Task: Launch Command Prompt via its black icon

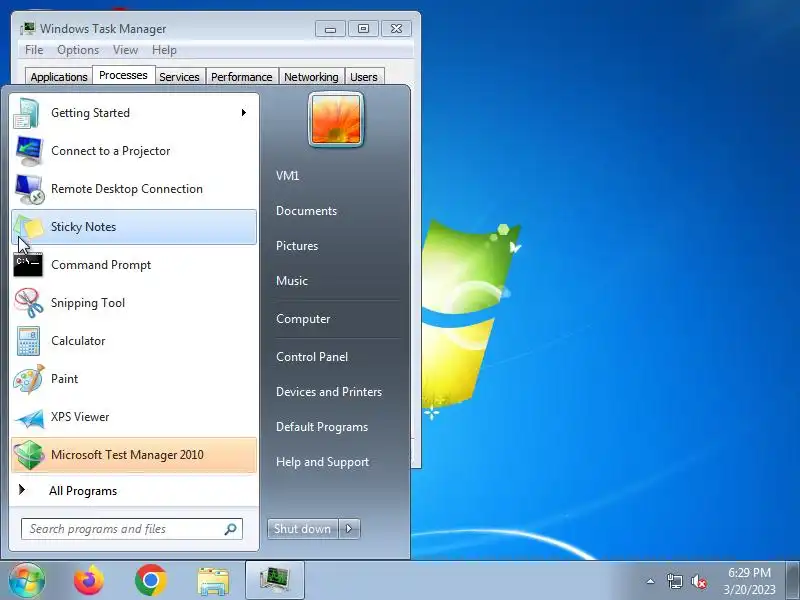Action: [x=28, y=265]
